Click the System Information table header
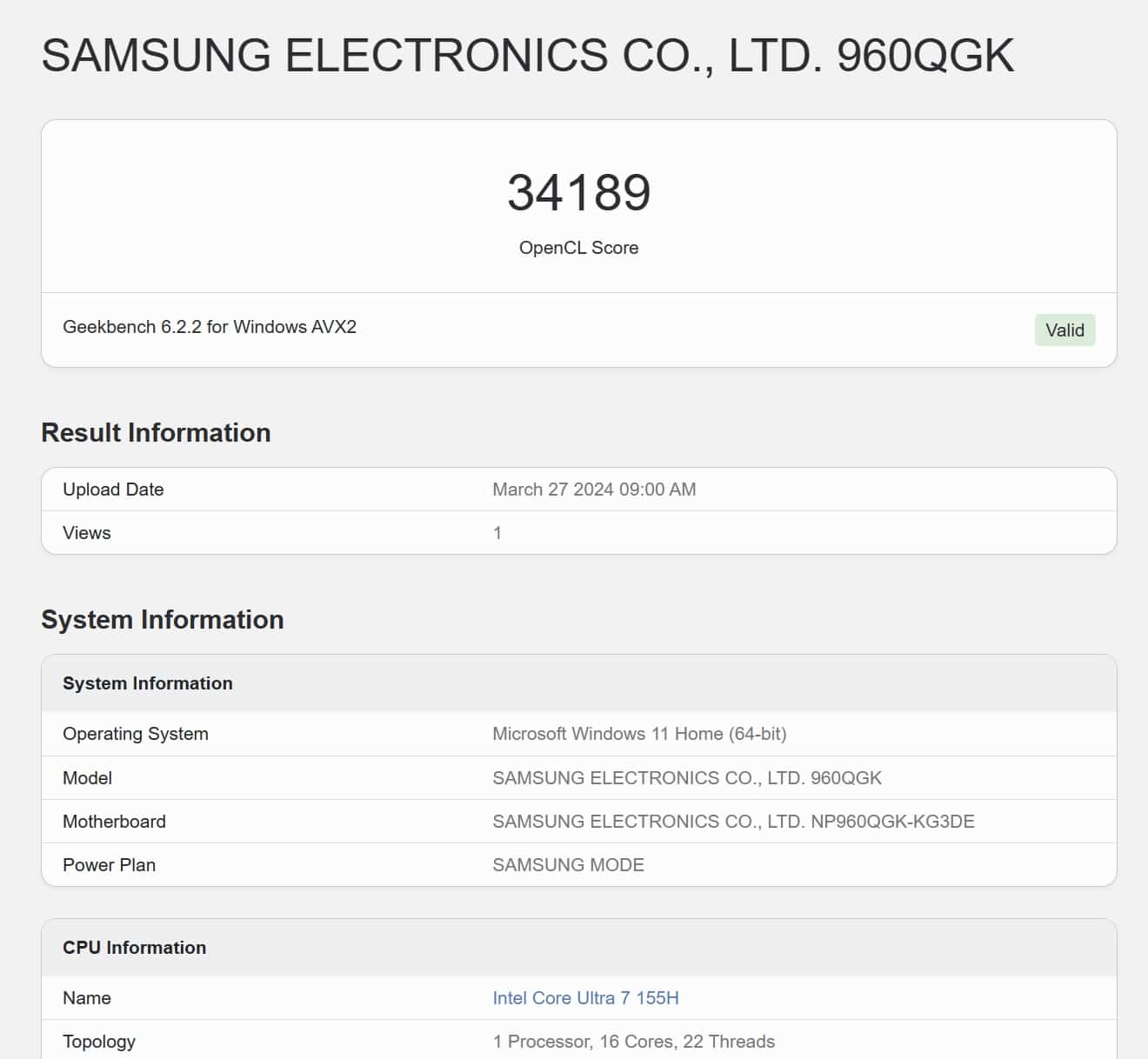Image resolution: width=1148 pixels, height=1059 pixels. (148, 683)
